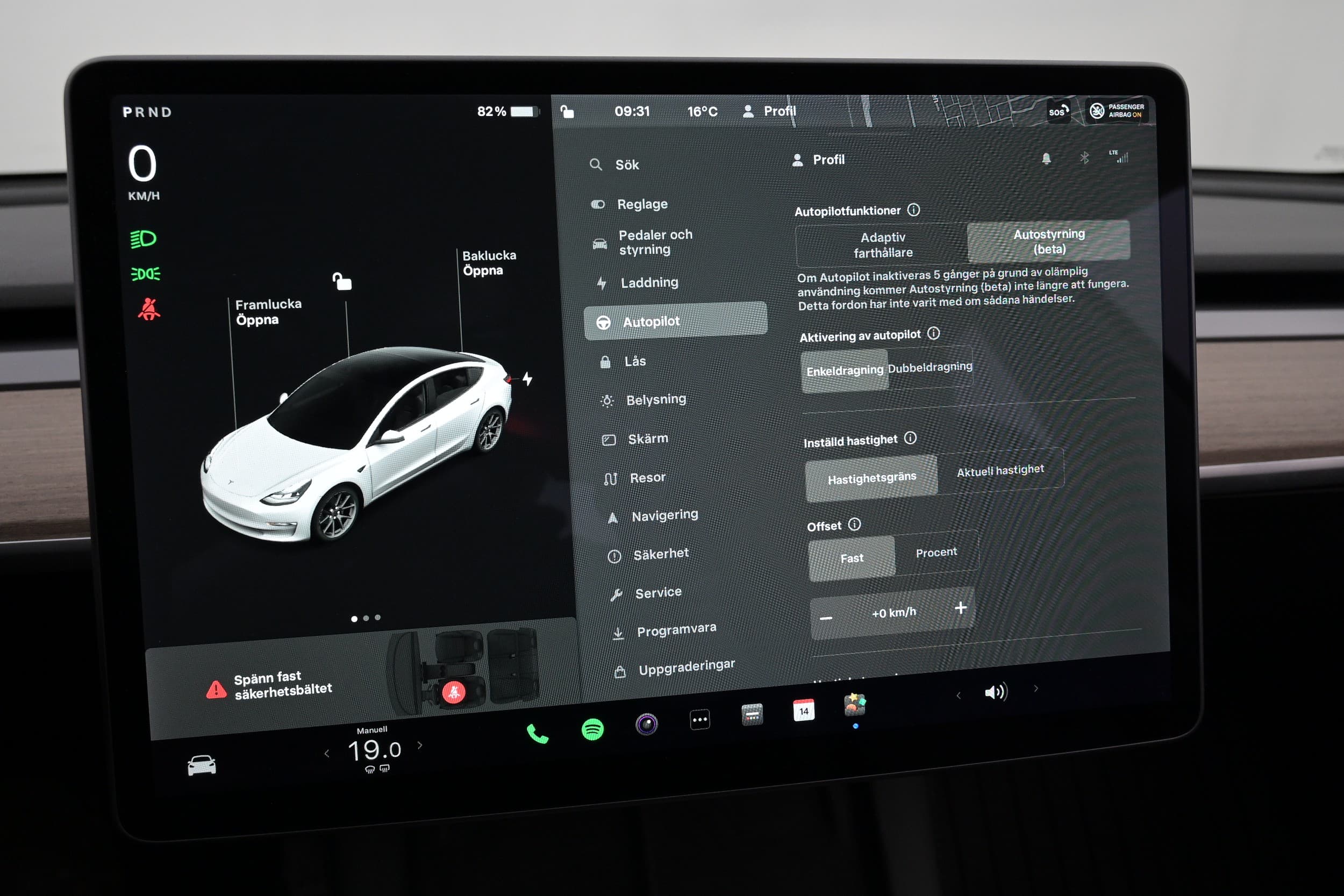Open Profil in settings header
The height and width of the screenshot is (896, 1344).
[819, 160]
